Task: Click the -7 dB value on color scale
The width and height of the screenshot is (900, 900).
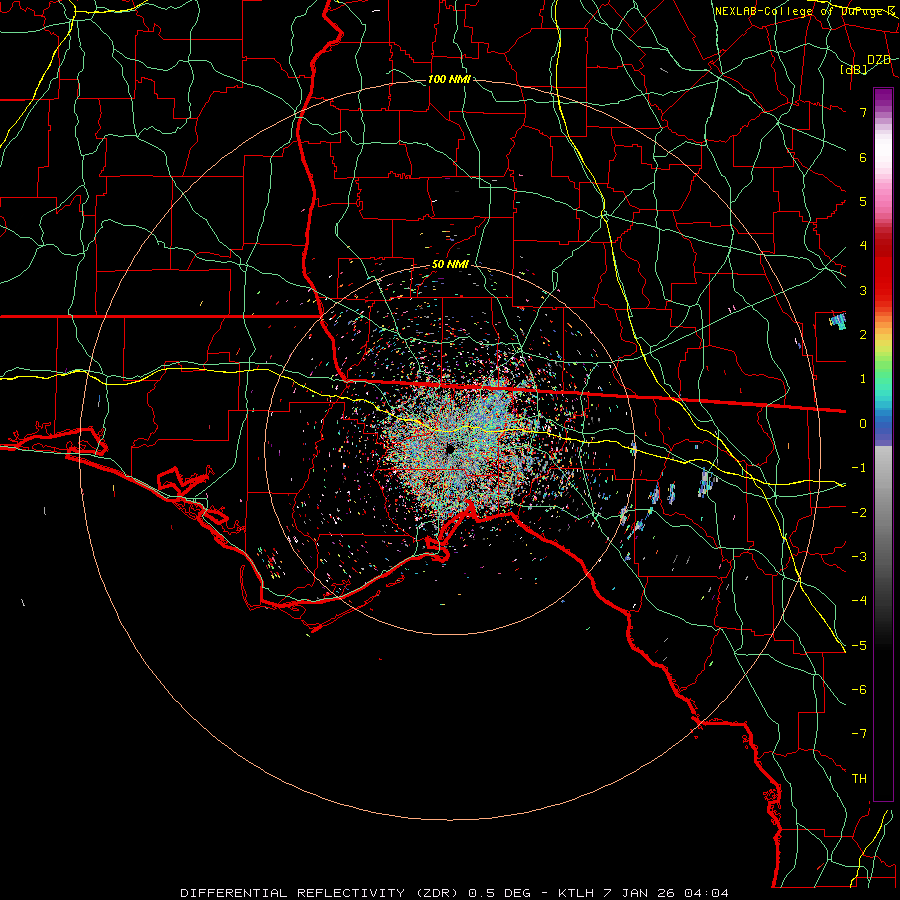Action: 859,734
